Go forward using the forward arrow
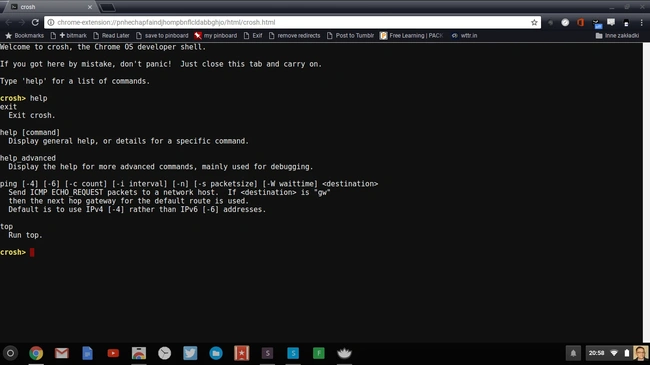 [22, 22]
